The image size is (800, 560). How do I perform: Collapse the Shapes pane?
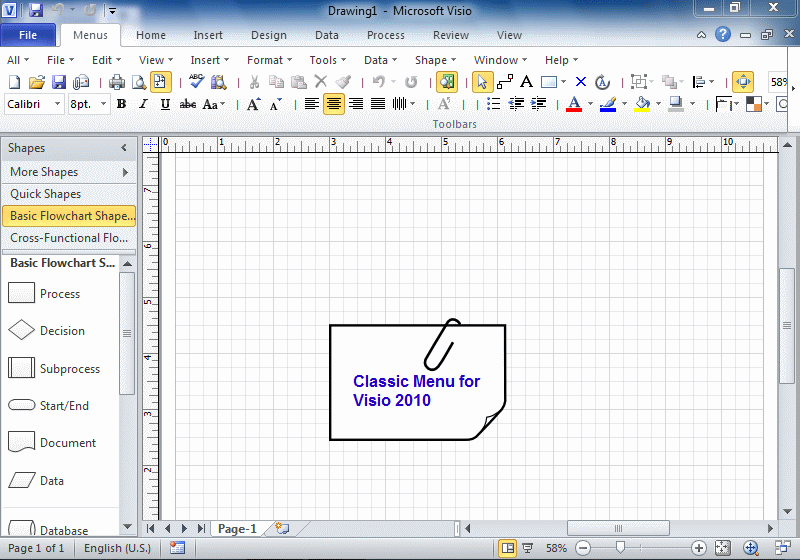(124, 148)
